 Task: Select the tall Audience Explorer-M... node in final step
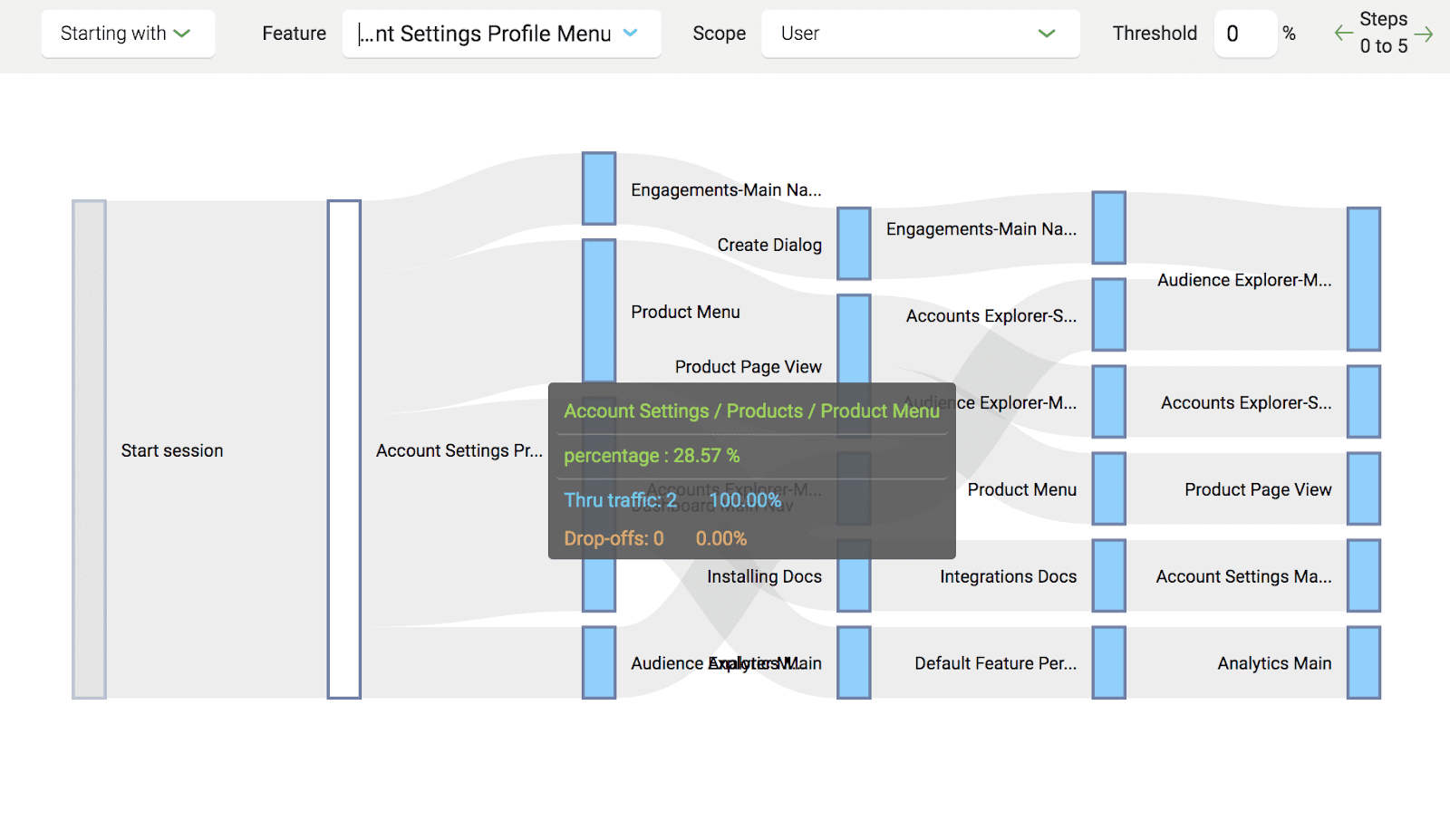(x=1363, y=279)
